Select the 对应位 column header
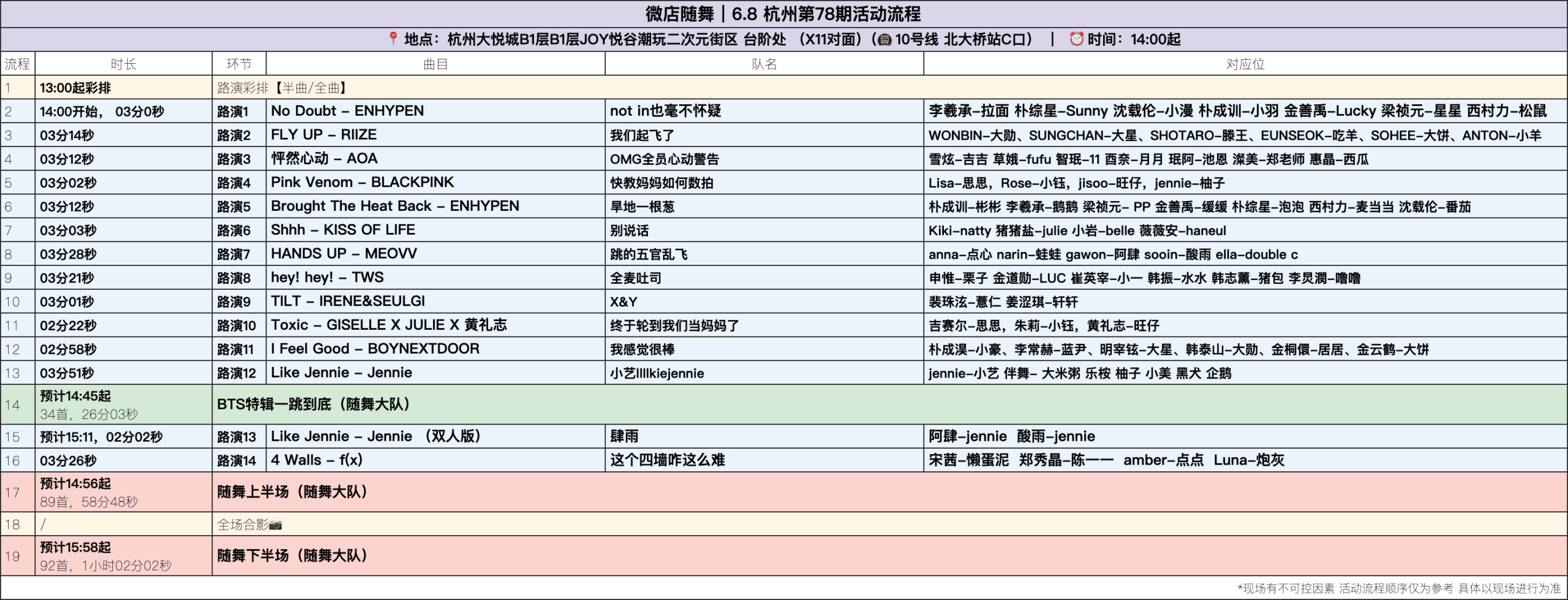The height and width of the screenshot is (600, 1568). [x=1245, y=64]
